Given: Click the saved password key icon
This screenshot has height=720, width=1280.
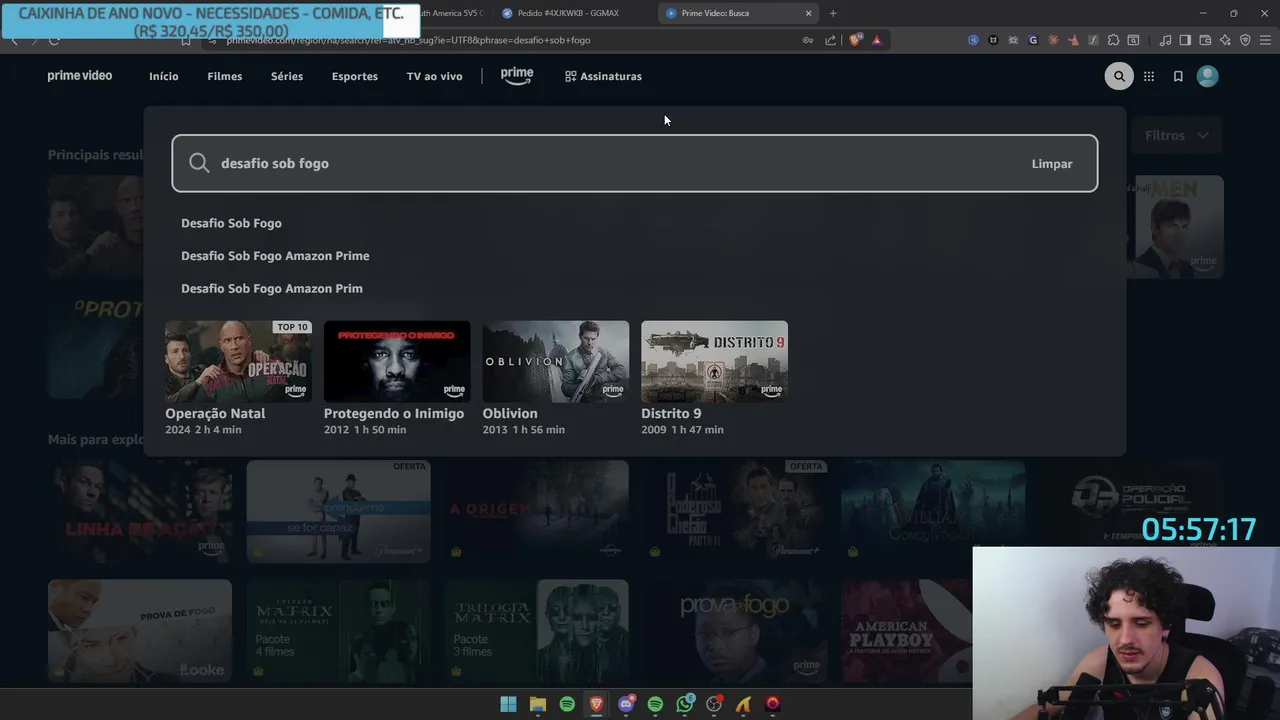Looking at the screenshot, I should (x=808, y=40).
